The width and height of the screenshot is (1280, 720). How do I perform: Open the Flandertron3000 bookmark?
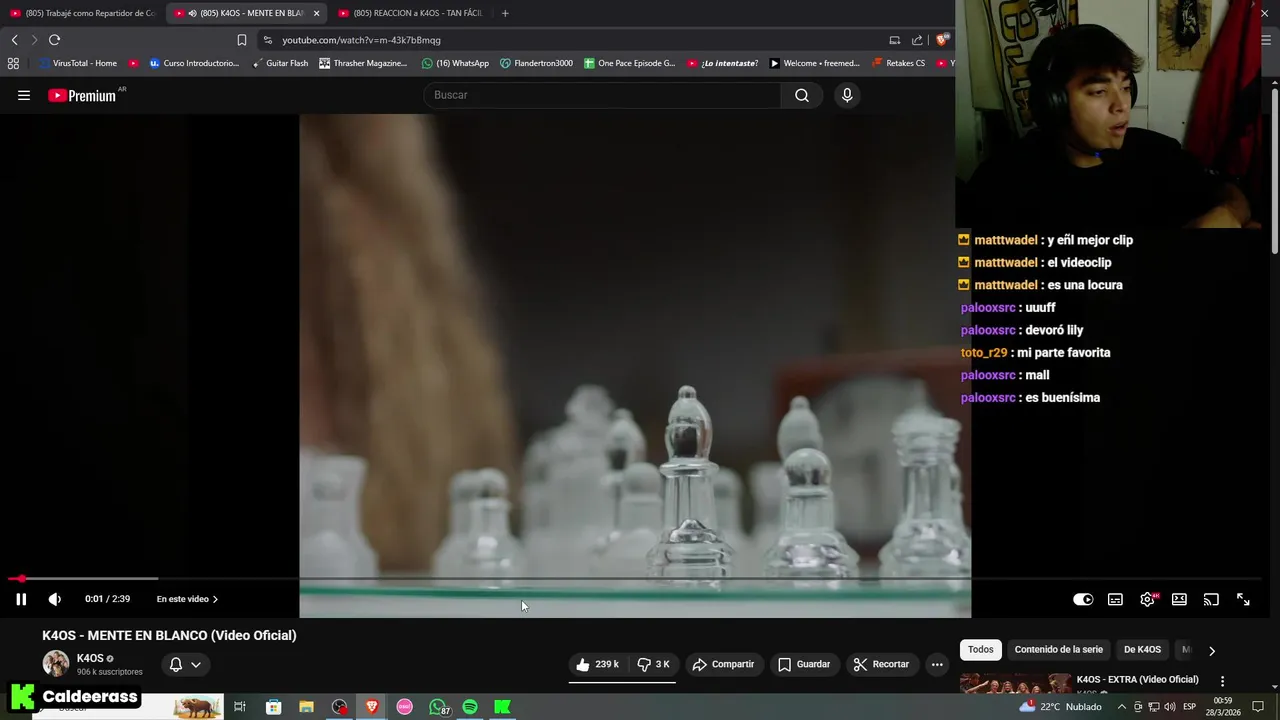tap(536, 63)
